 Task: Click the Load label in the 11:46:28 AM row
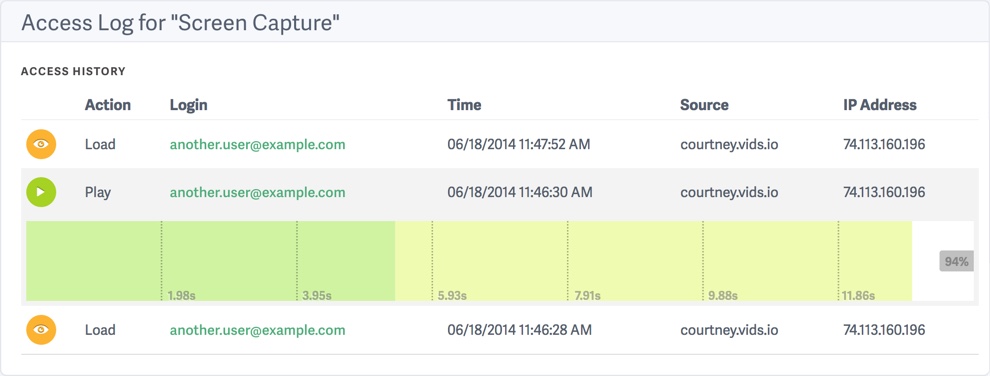100,330
